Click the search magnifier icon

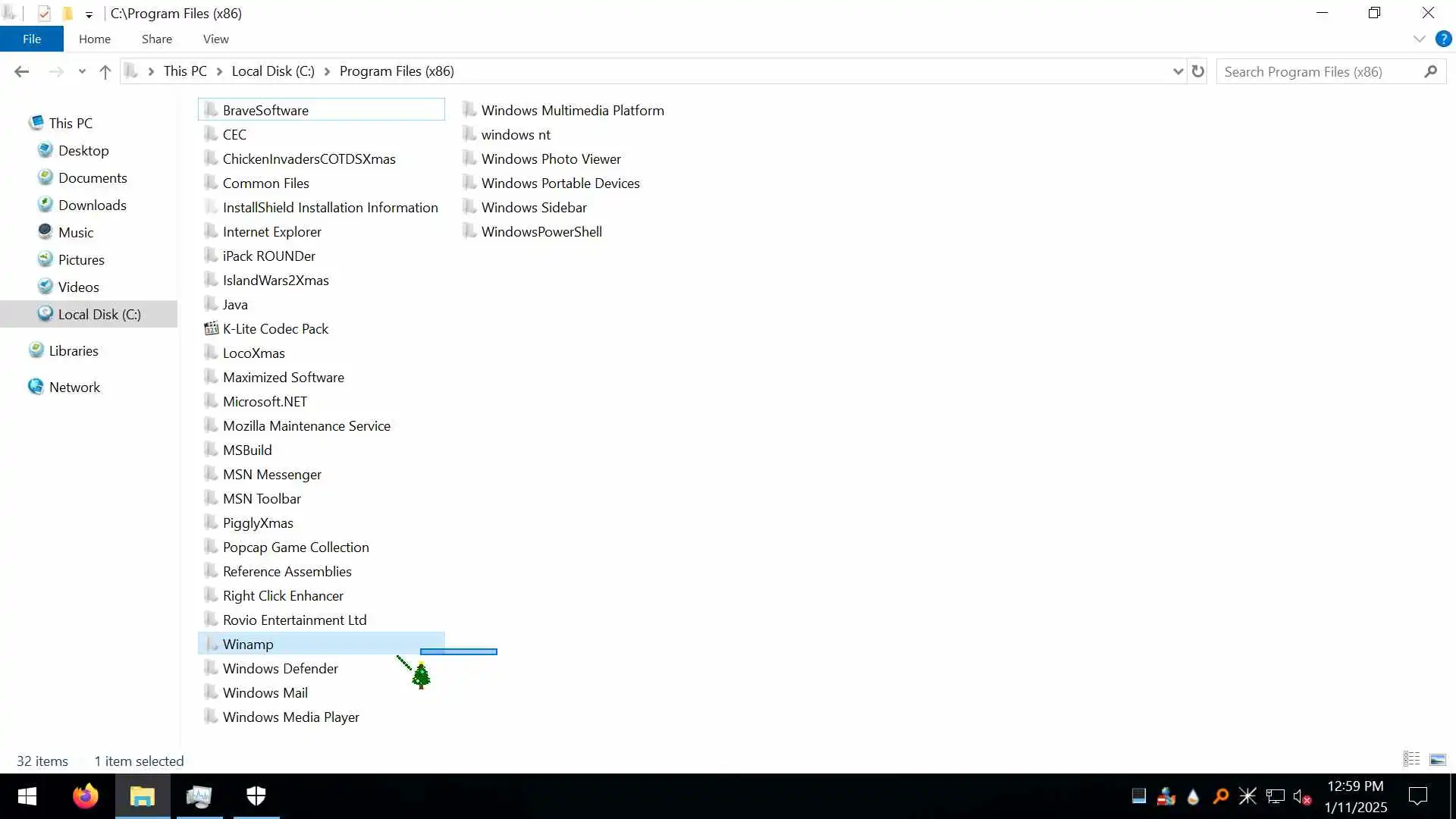pos(1431,71)
